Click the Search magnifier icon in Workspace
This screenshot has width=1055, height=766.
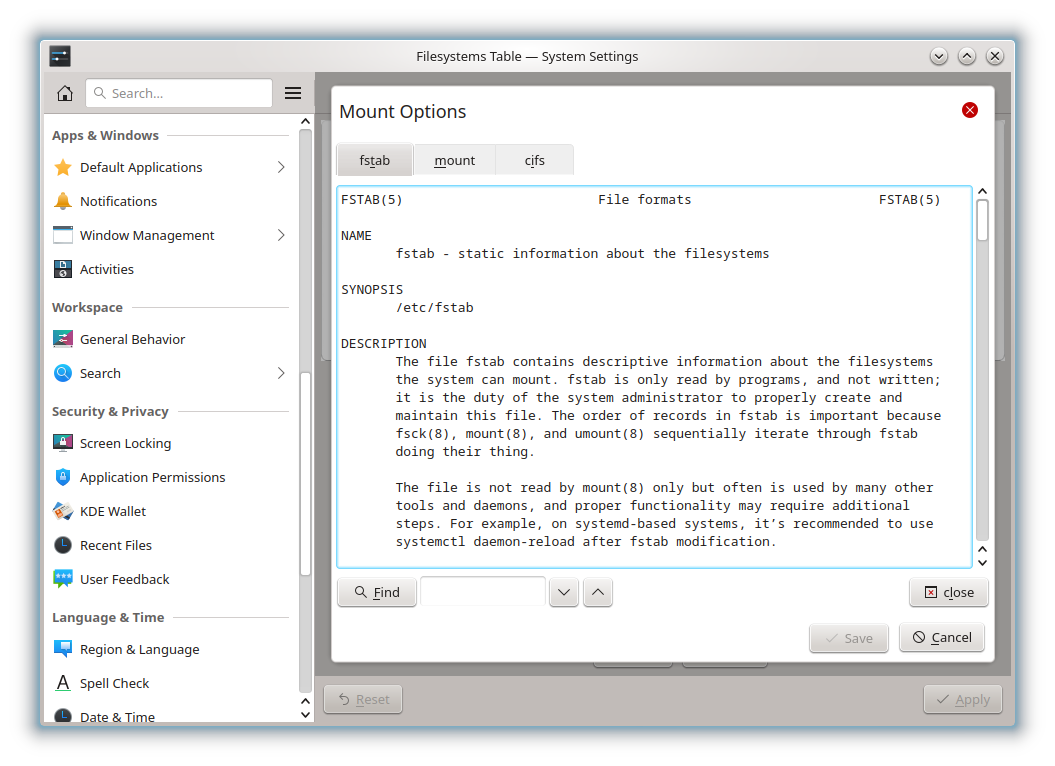click(x=63, y=373)
